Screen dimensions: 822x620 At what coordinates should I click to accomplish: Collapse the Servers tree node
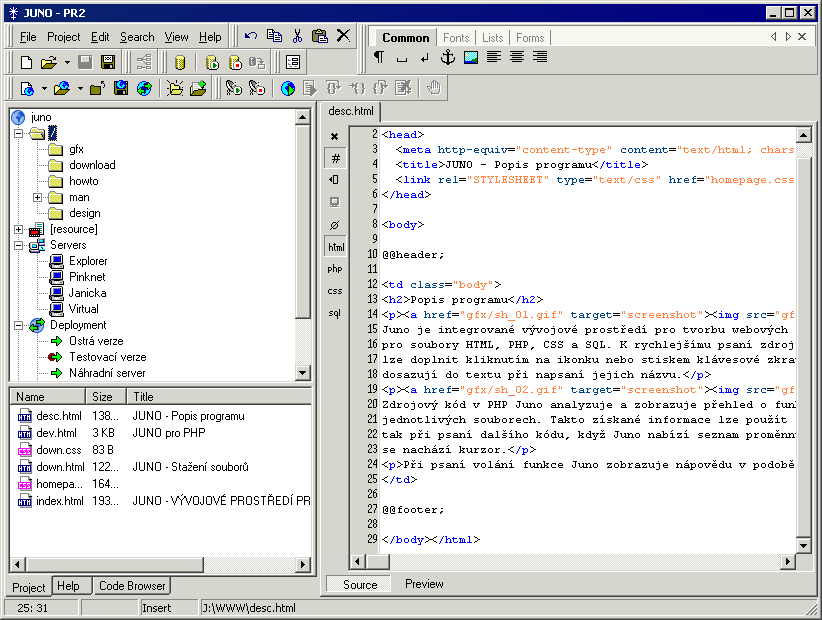19,245
